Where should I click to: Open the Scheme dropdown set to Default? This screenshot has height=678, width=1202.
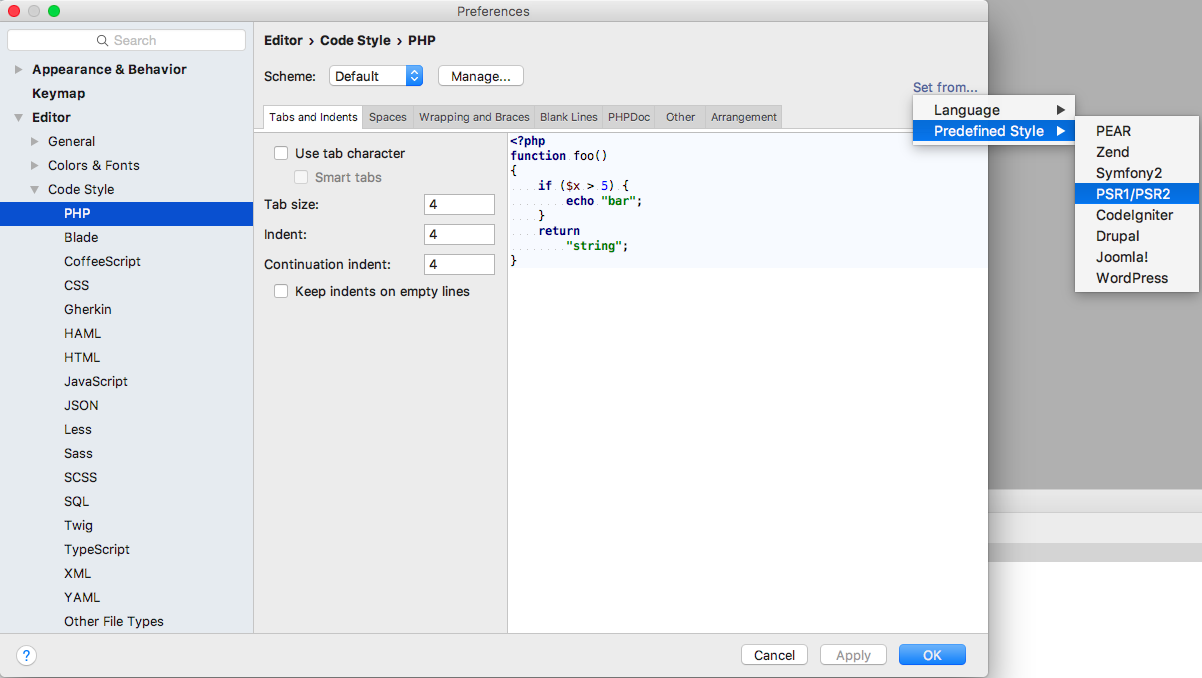pyautogui.click(x=375, y=75)
